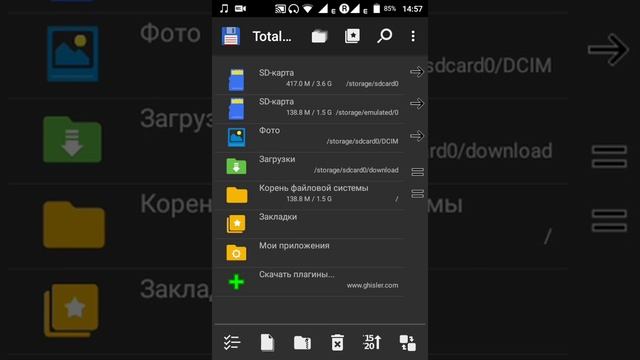Screen dimensions: 640x360
Task: Tap the green plus Скачать плагины icon
Action: tap(236, 282)
